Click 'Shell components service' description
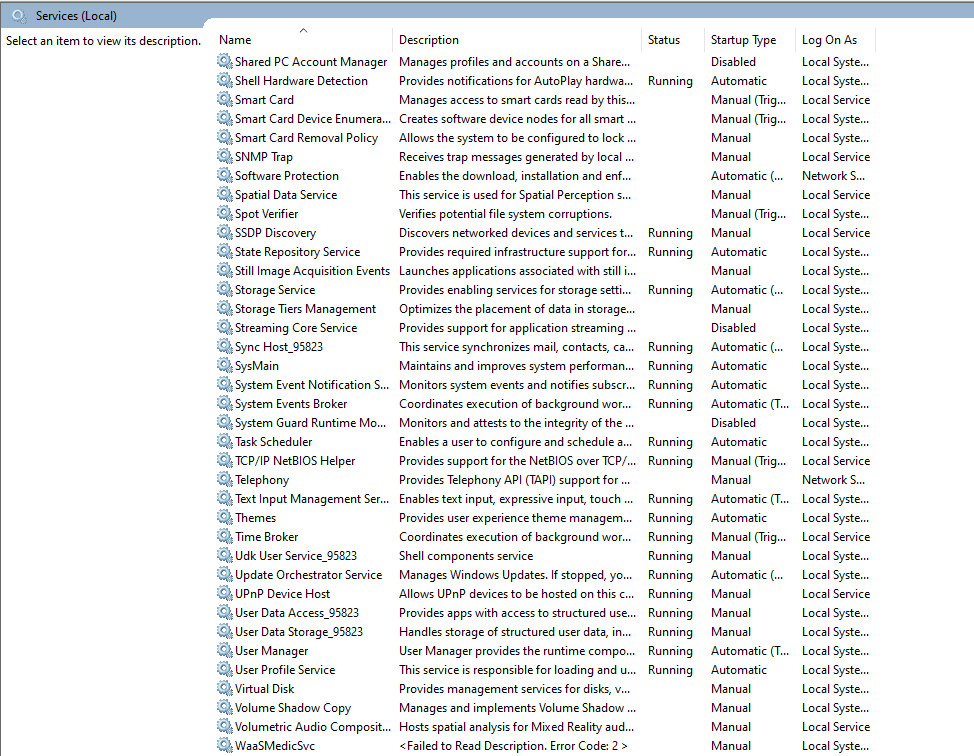This screenshot has height=756, width=974. click(x=466, y=555)
